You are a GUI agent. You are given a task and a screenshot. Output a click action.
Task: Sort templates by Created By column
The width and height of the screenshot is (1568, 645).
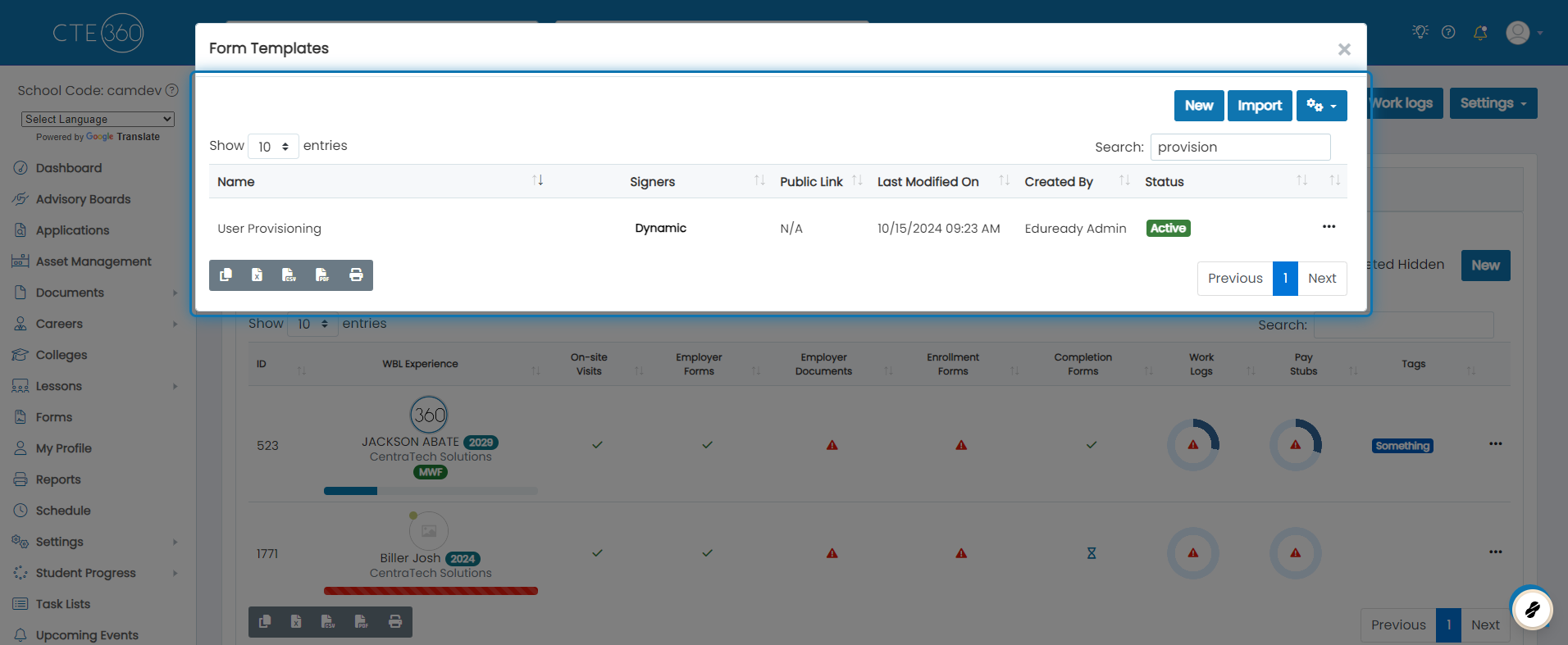pos(1077,181)
